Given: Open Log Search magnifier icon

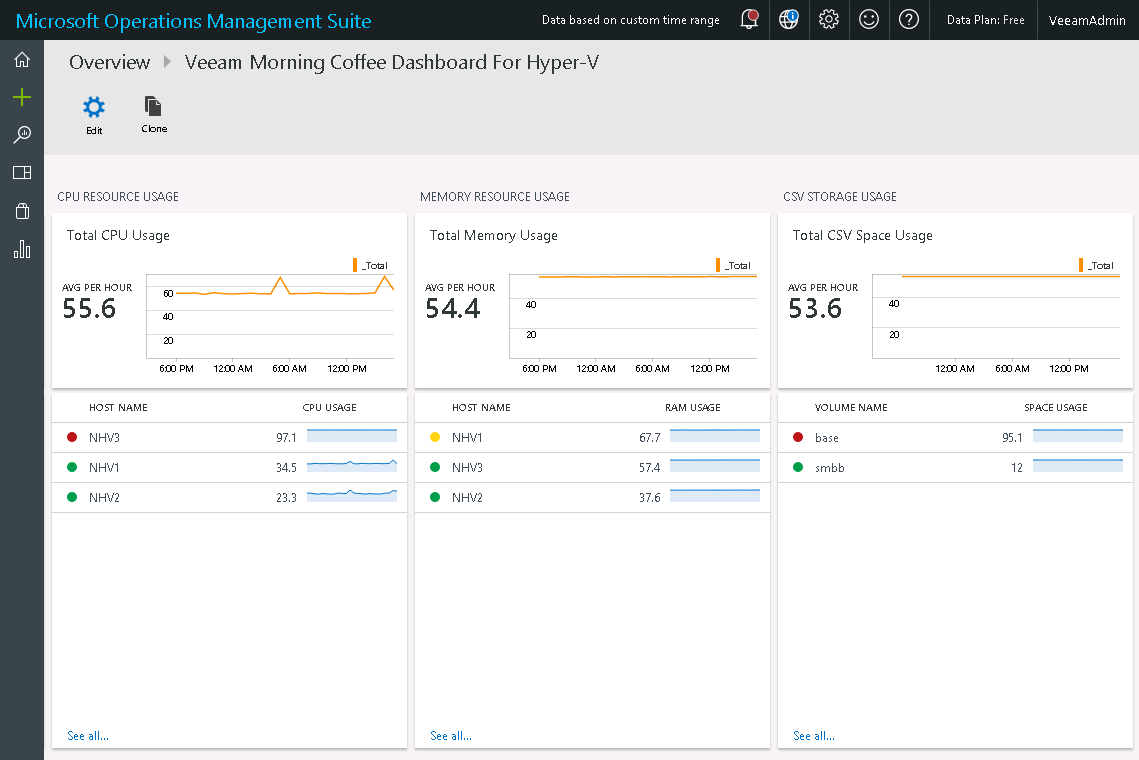Looking at the screenshot, I should tap(22, 134).
